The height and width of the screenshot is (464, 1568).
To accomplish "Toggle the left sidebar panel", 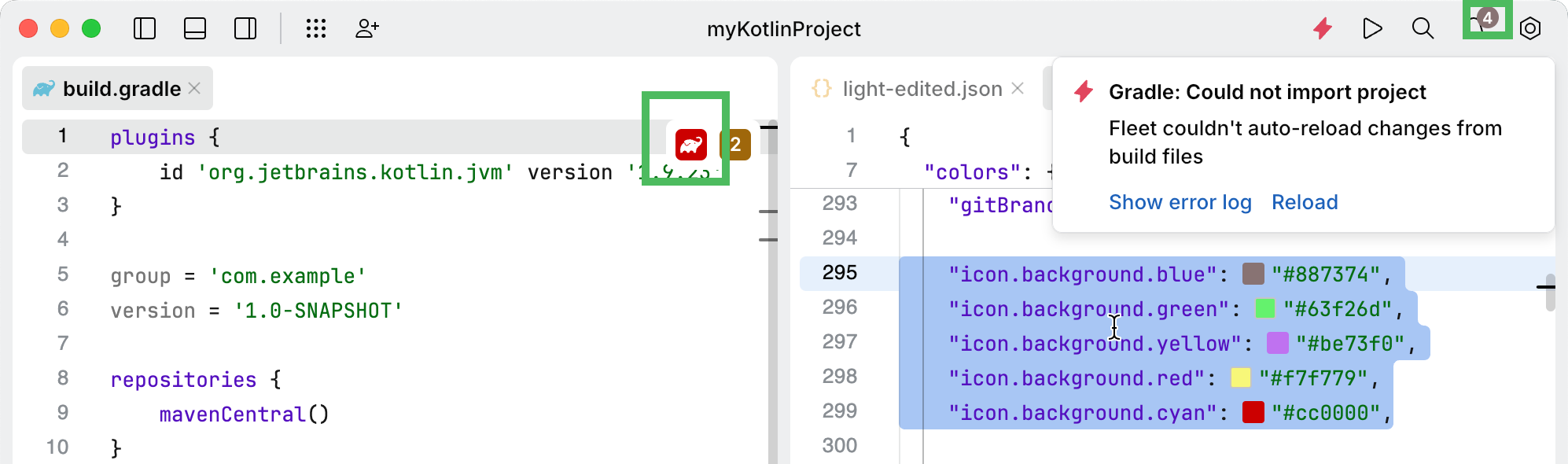I will (x=145, y=29).
